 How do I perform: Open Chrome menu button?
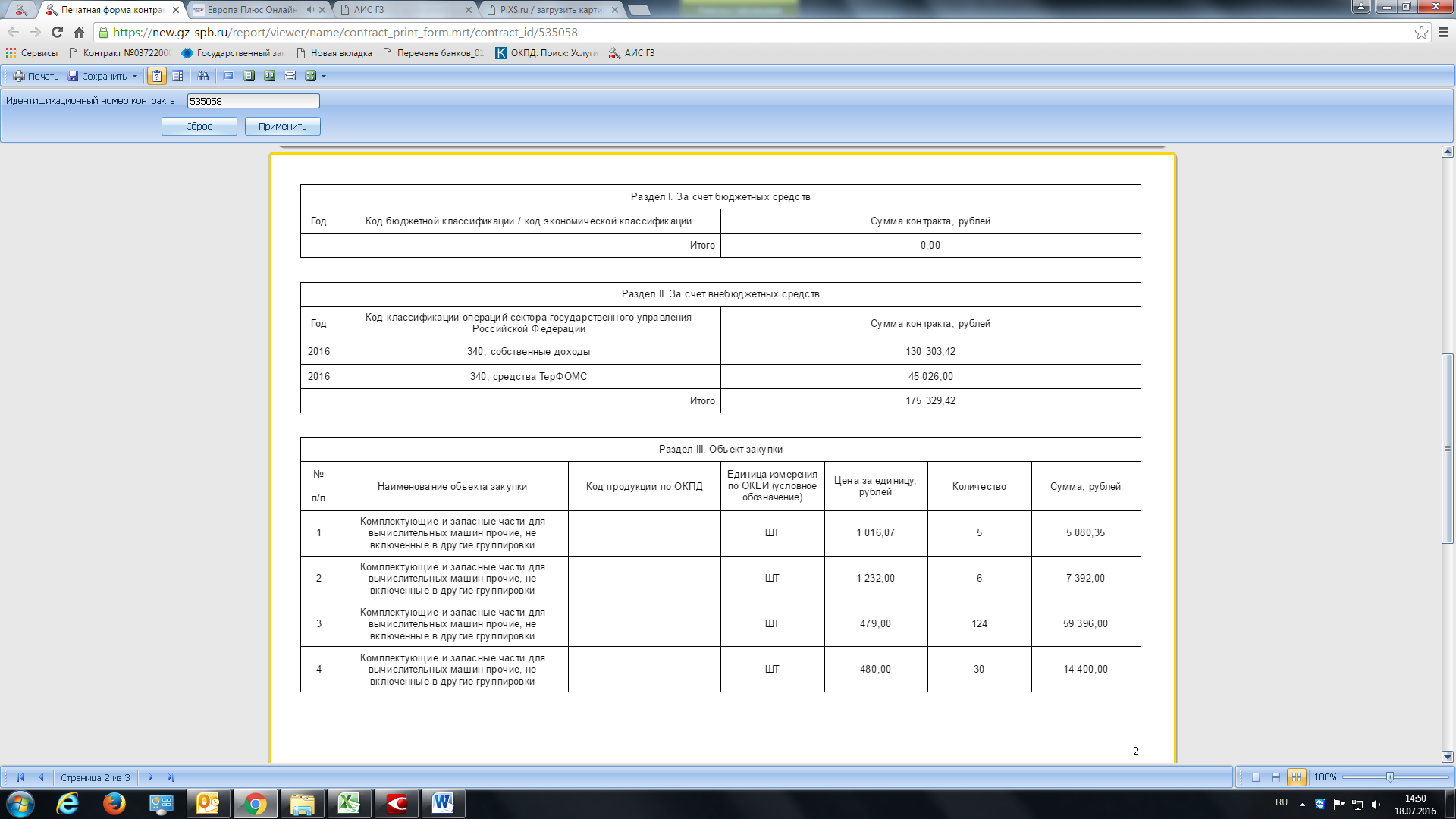pyautogui.click(x=1443, y=33)
